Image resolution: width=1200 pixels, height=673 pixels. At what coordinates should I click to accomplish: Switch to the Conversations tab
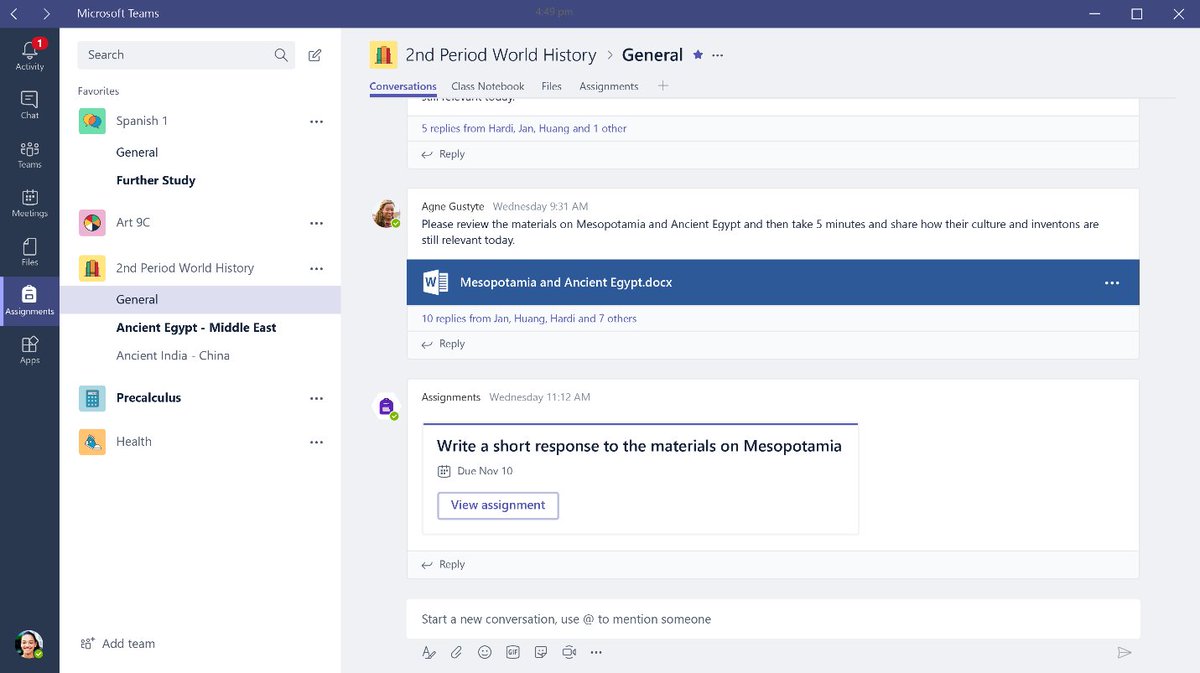point(403,87)
